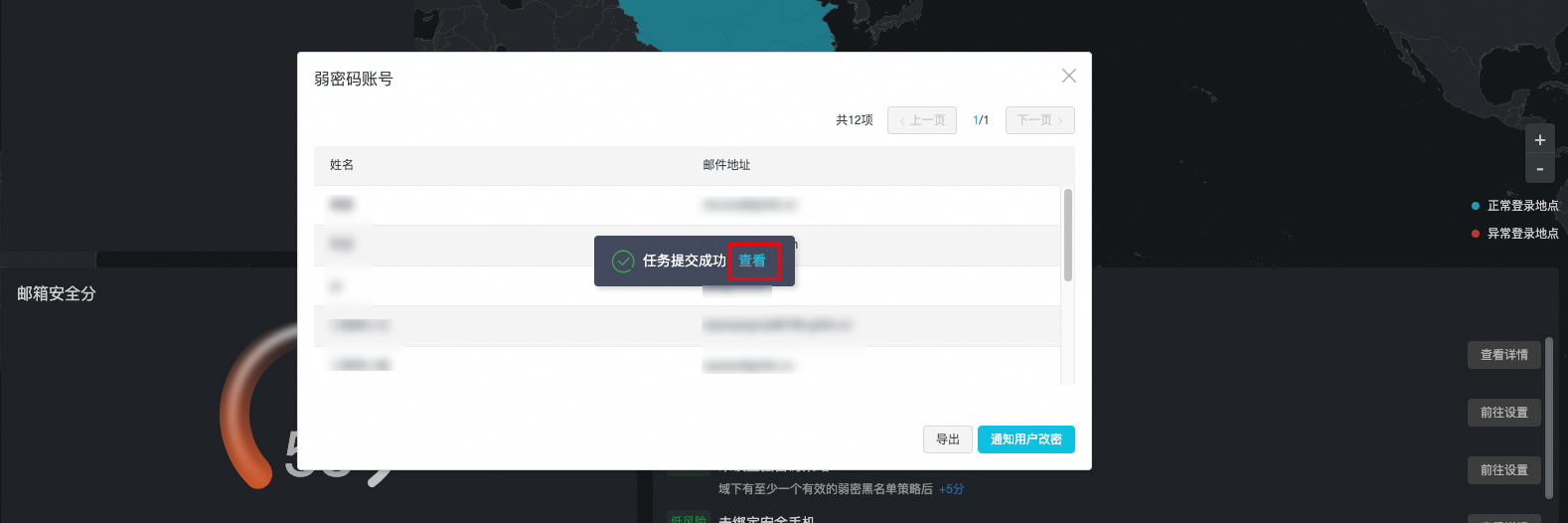Image resolution: width=1568 pixels, height=523 pixels.
Task: Select the first row in accounts table
Action: coord(686,205)
